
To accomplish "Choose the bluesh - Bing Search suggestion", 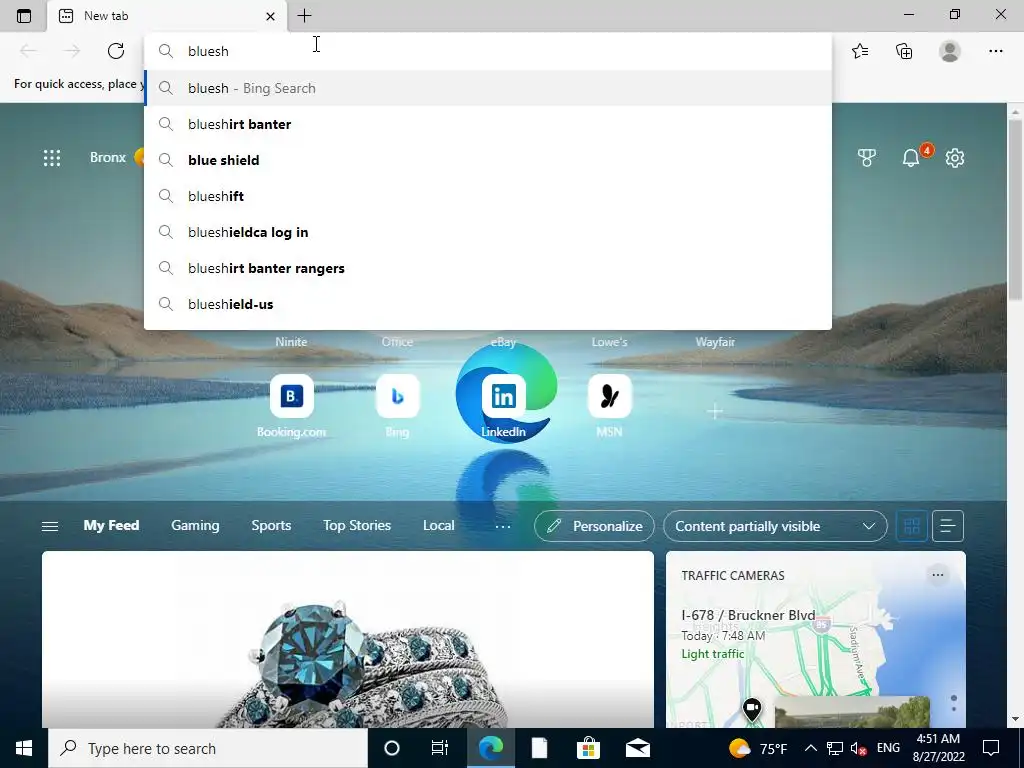I will [x=488, y=88].
